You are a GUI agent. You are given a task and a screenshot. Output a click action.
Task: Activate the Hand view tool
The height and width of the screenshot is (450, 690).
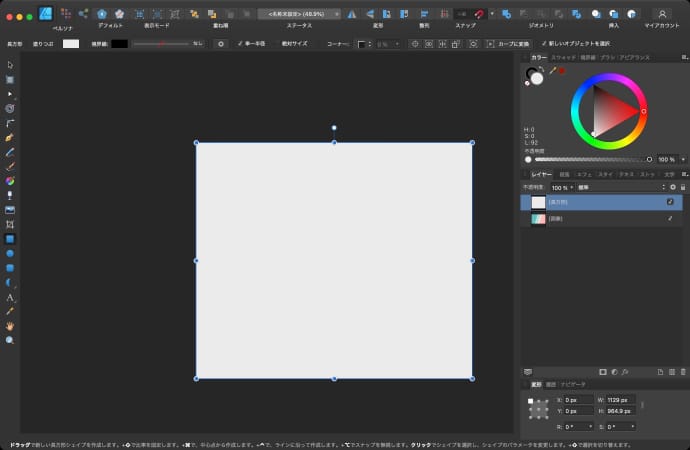click(x=10, y=326)
